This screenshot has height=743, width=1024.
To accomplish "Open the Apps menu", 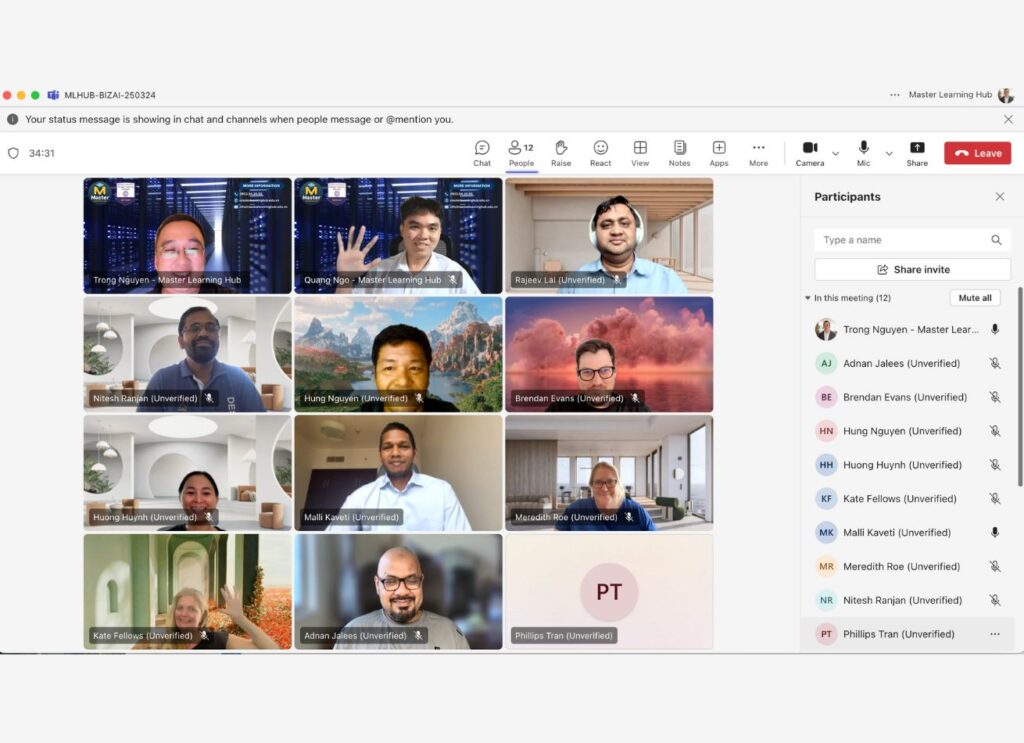I will pyautogui.click(x=719, y=153).
